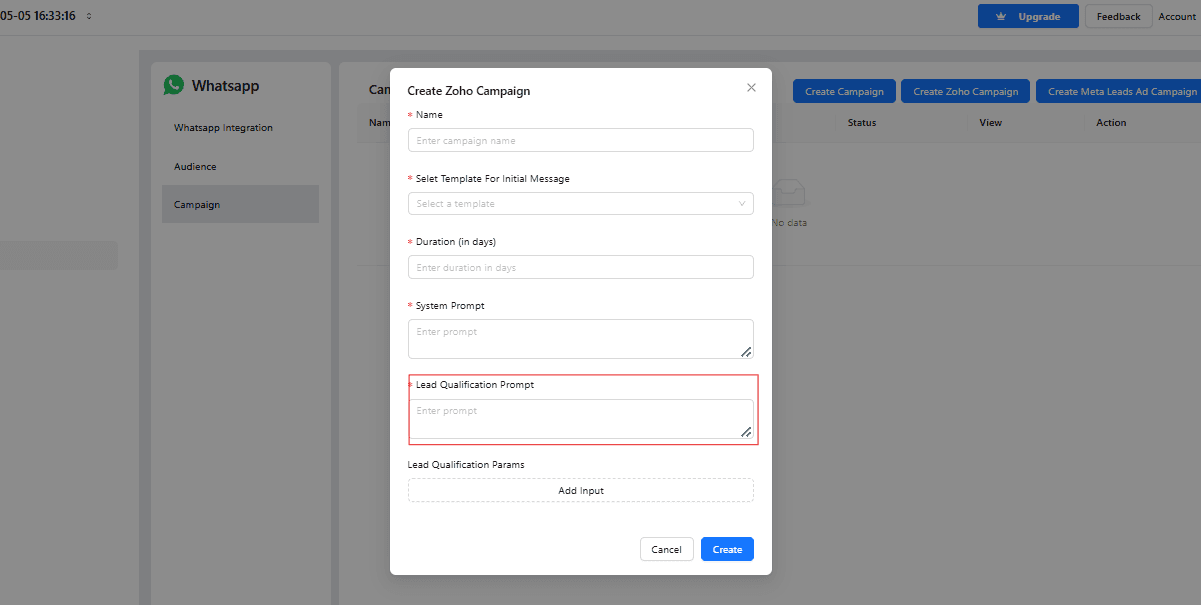
Task: Click System Prompt textarea resize handle
Action: 746,352
